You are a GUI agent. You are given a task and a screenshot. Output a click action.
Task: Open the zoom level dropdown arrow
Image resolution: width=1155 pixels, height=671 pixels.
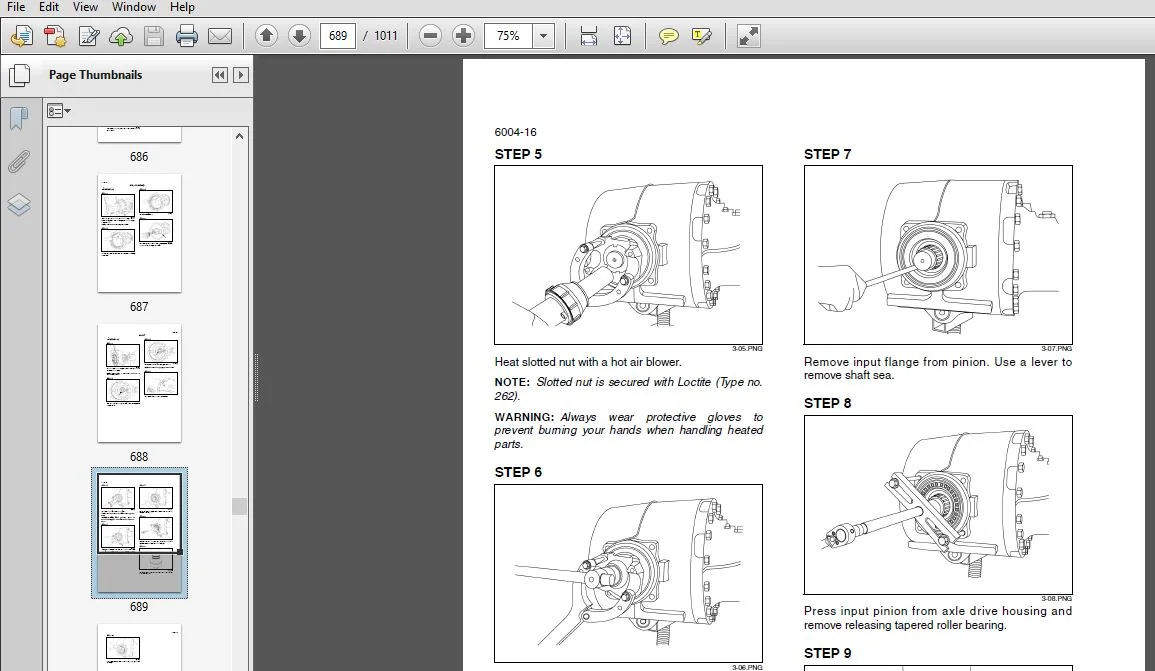click(544, 35)
